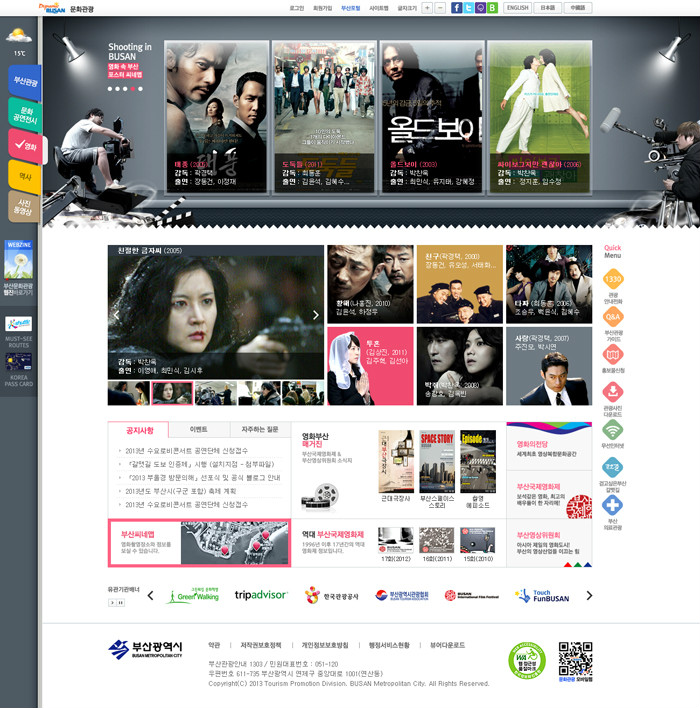Open the MUST-SEE ROUTES banner icon

19,324
